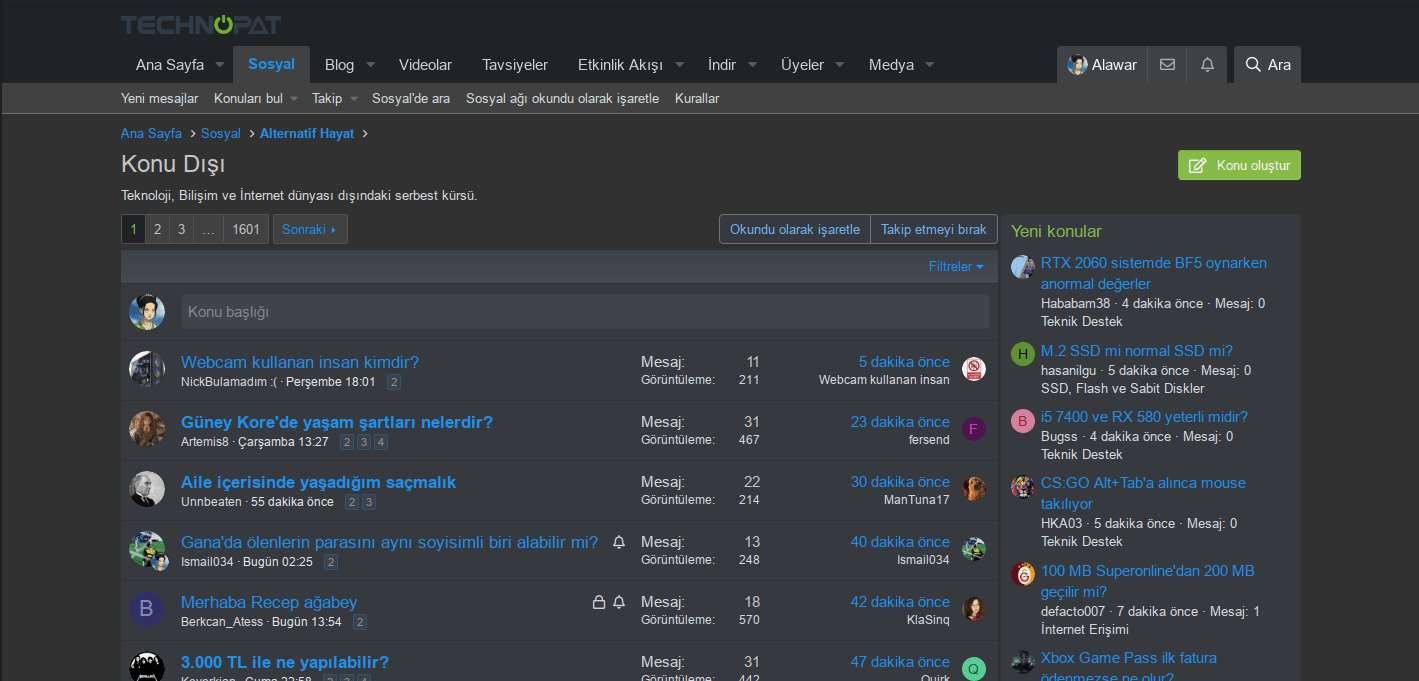Open sidebar topic M.2 SSD mi normal SSD mi?

click(x=1137, y=350)
